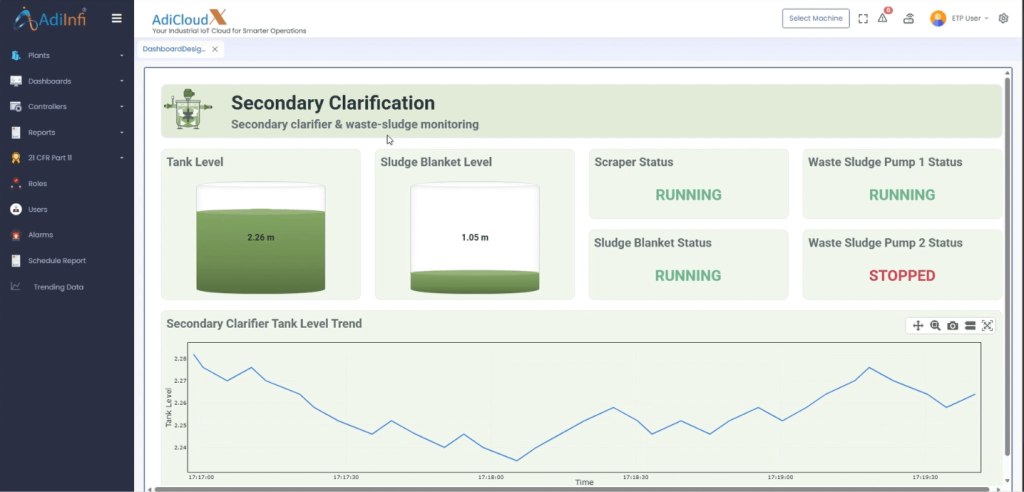Click the Secondary Clarification heading

tap(333, 103)
